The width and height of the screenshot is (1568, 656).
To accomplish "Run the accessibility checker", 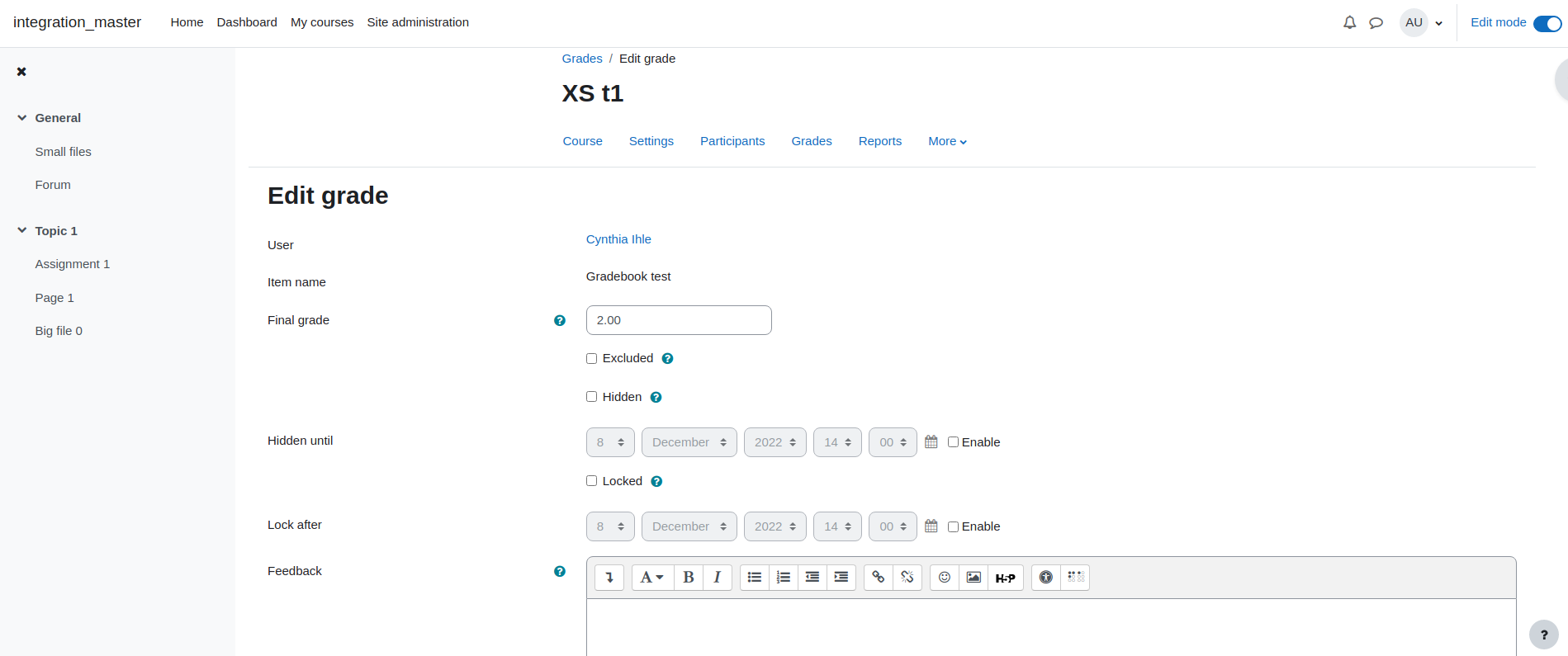I will coord(1046,578).
